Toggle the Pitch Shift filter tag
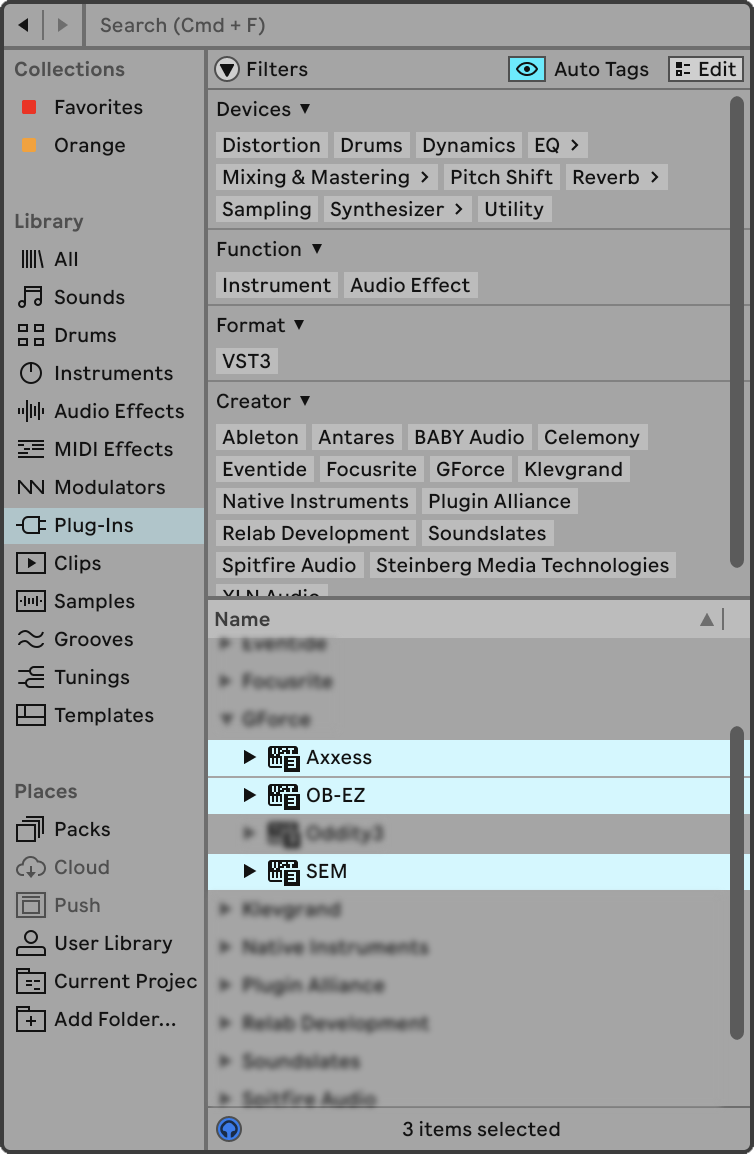Screen dimensions: 754x1154 coord(501,177)
